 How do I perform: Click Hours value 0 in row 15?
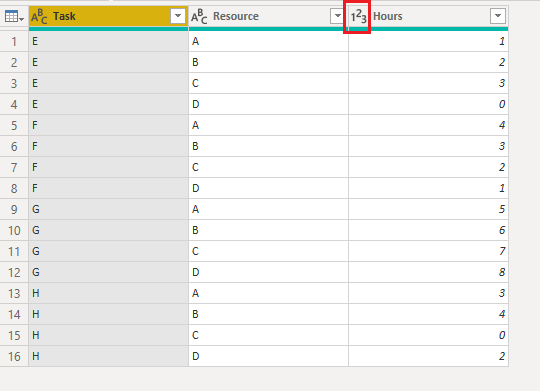coord(428,335)
